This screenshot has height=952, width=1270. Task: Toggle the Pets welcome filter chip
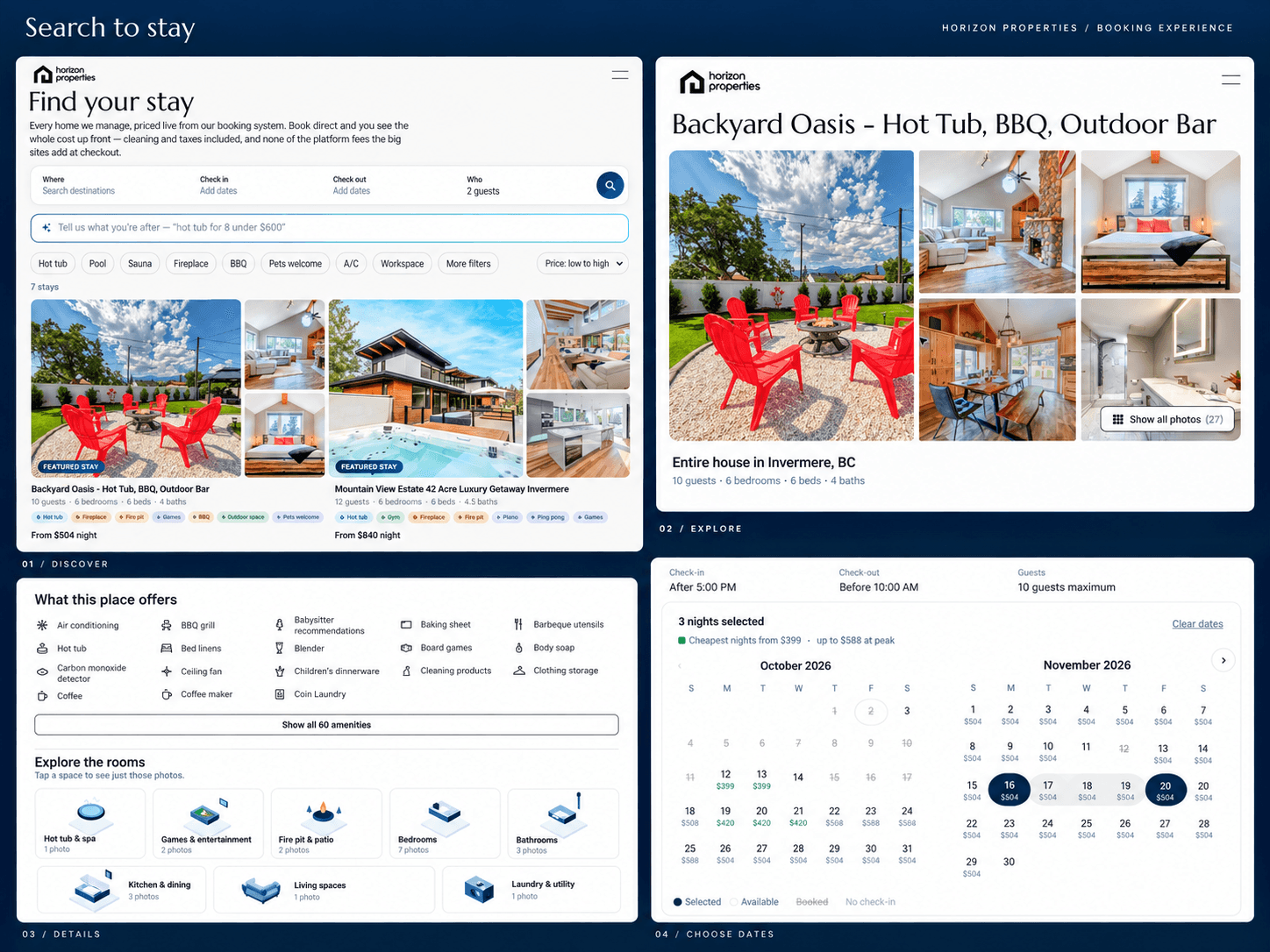point(295,264)
